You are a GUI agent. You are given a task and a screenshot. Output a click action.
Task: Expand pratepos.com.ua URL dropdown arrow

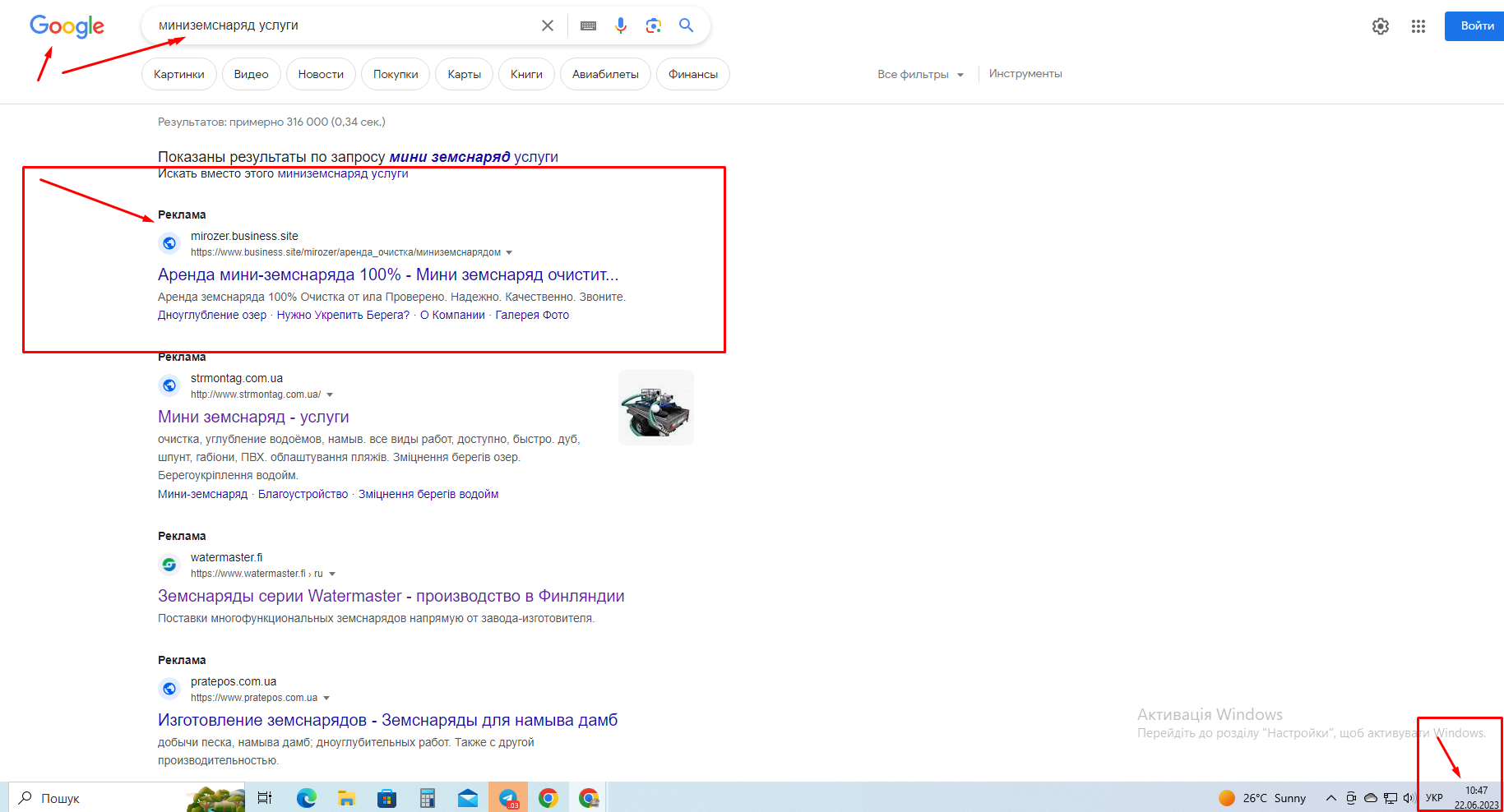[326, 698]
